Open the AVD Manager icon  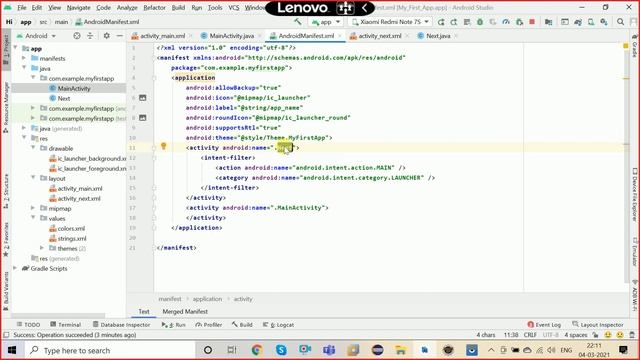(x=591, y=22)
